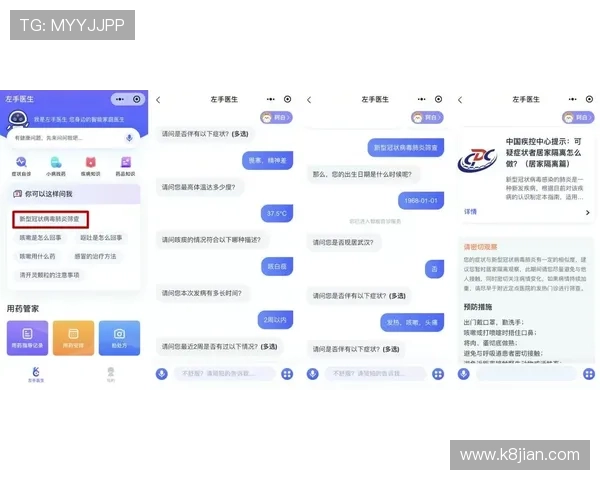Open the 中国疾控中心提示 article title
The image size is (600, 480).
tap(543, 152)
